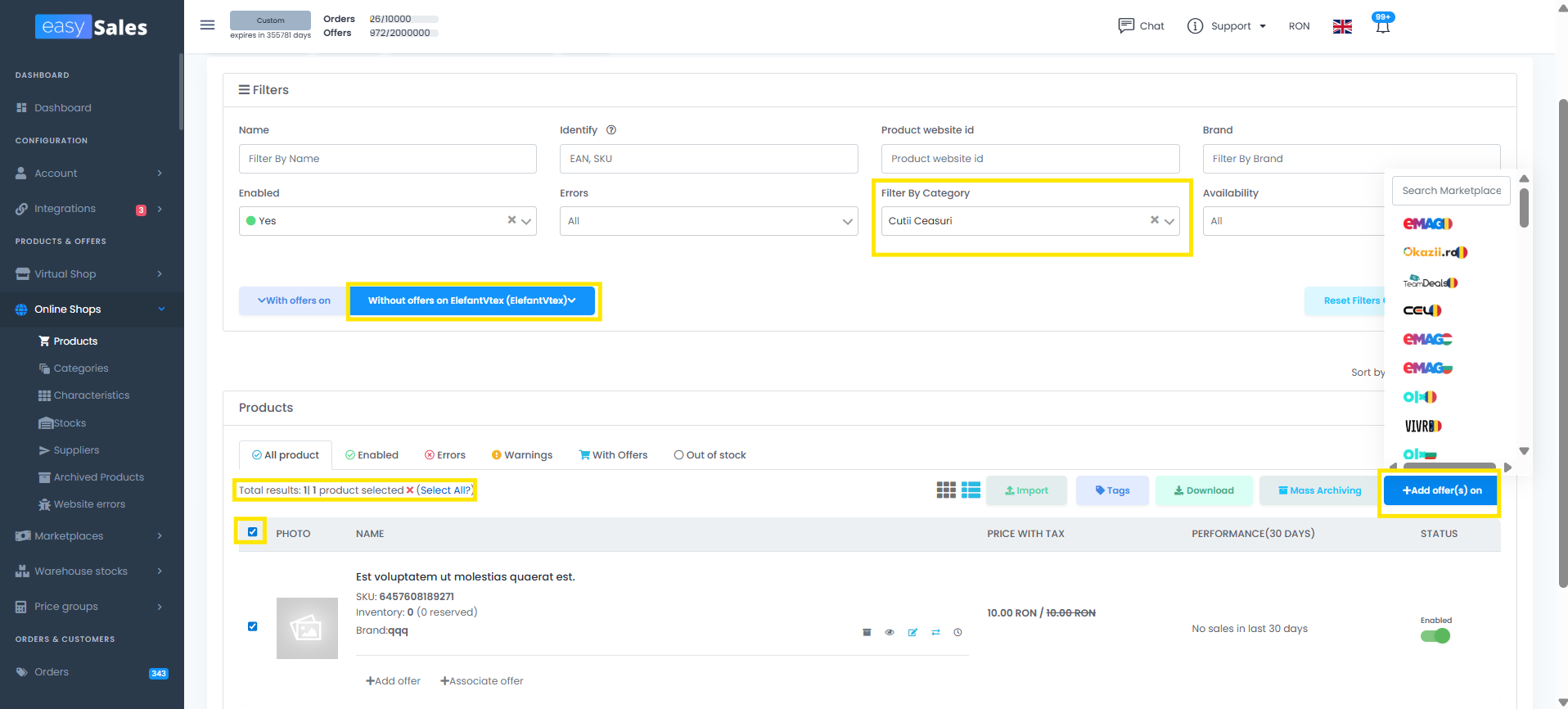Click the Mass Archiving button

[1320, 490]
